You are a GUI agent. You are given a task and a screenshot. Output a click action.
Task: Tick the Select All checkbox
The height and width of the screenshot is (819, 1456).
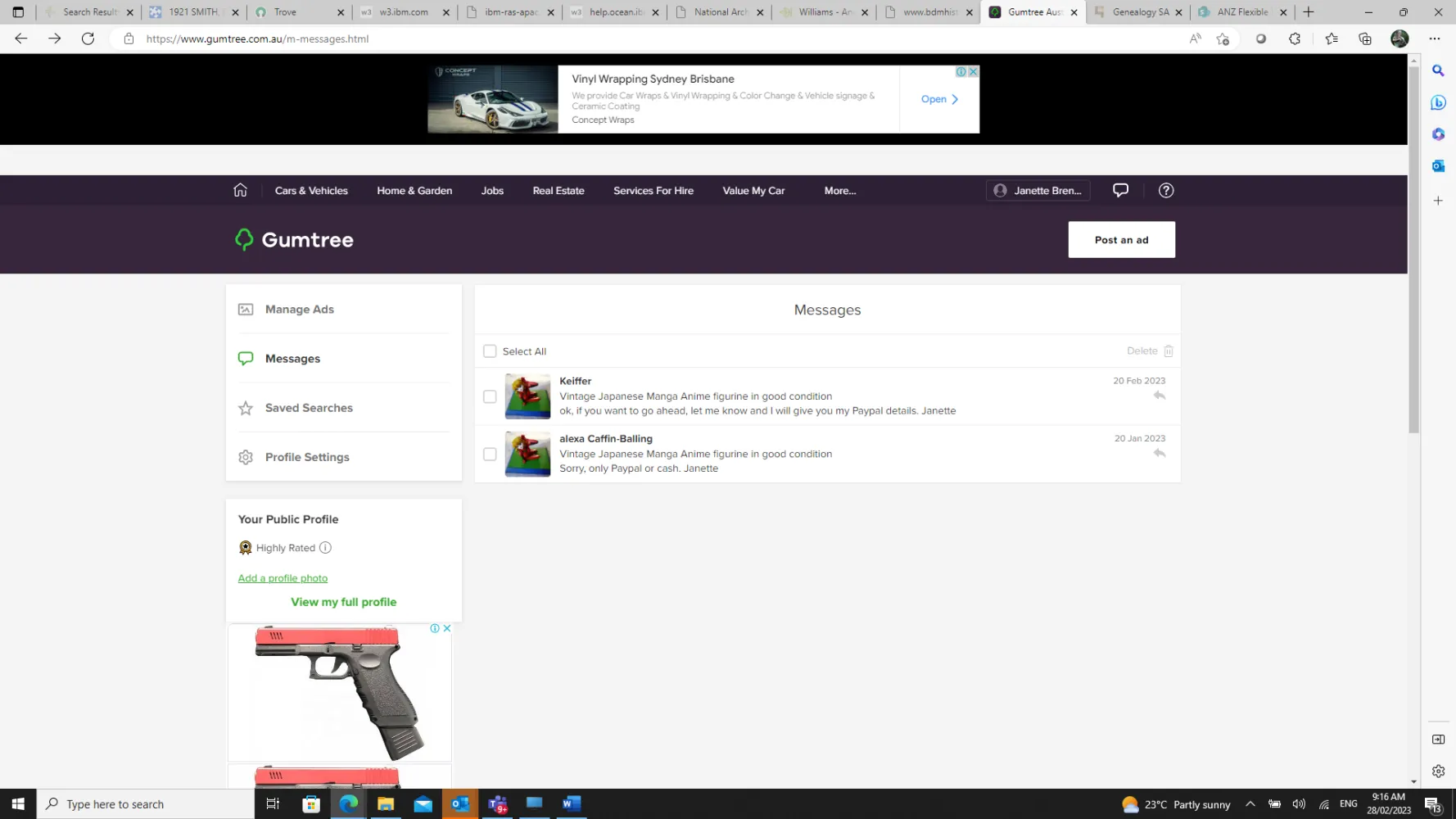click(x=490, y=351)
